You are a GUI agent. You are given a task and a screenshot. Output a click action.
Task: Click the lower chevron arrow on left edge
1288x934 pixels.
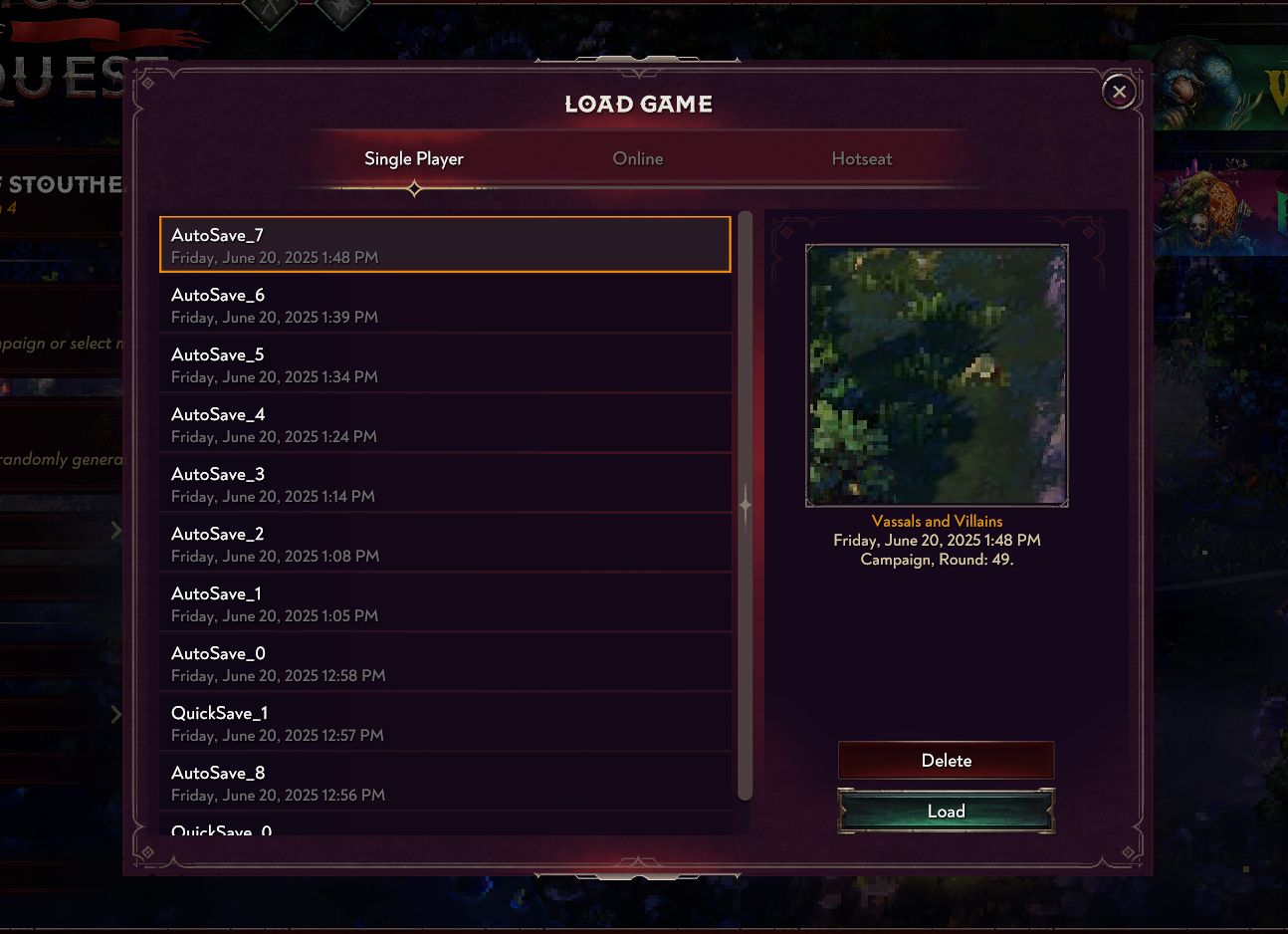[x=116, y=714]
